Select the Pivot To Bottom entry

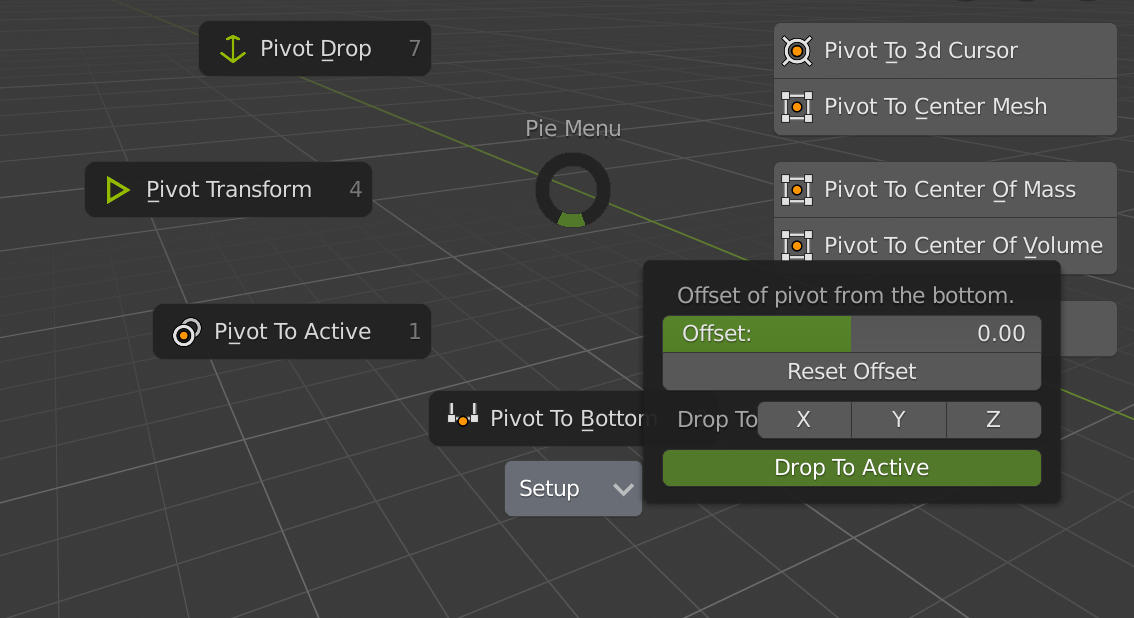pos(537,419)
